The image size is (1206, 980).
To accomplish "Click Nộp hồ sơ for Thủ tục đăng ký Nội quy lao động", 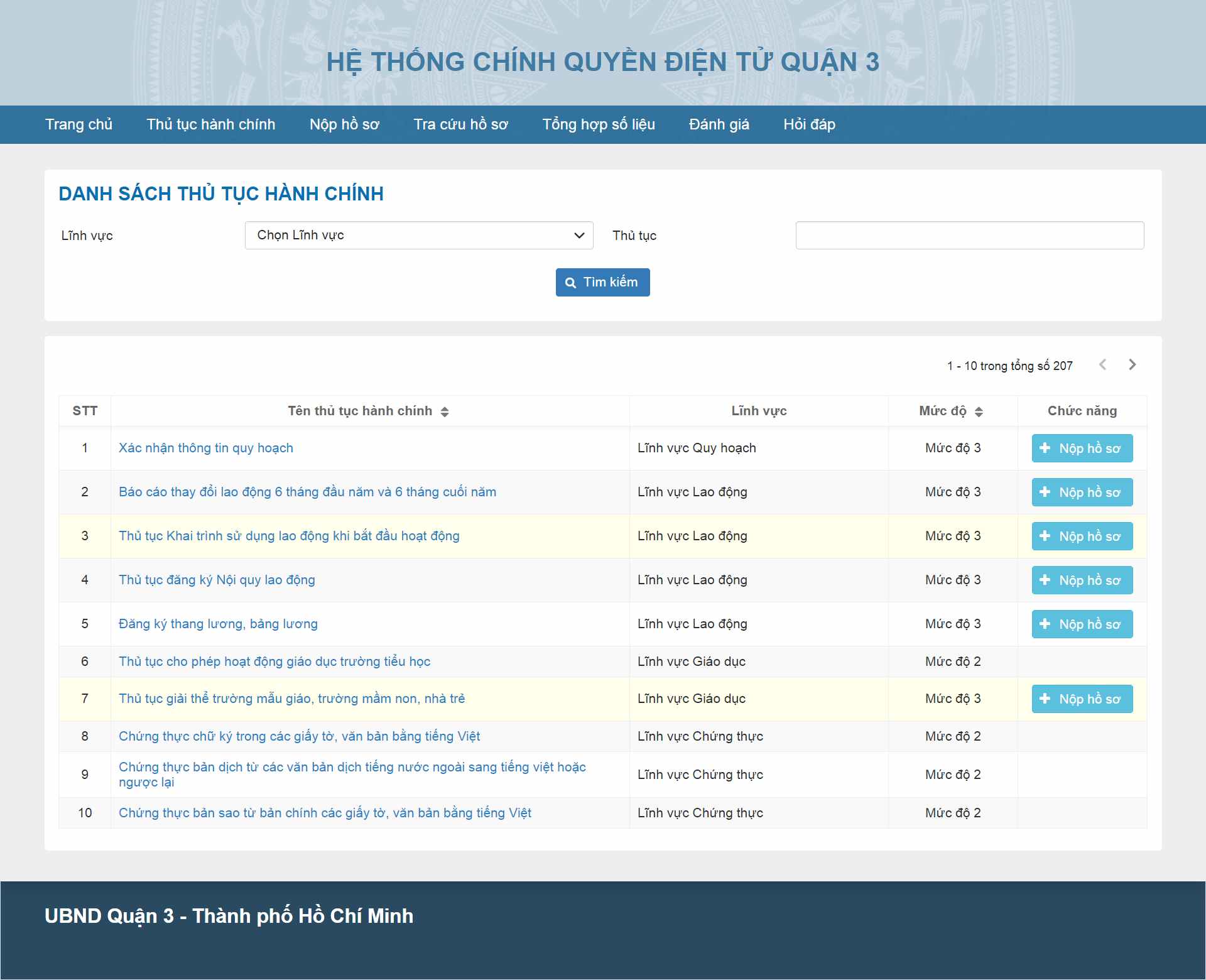I will (x=1081, y=580).
